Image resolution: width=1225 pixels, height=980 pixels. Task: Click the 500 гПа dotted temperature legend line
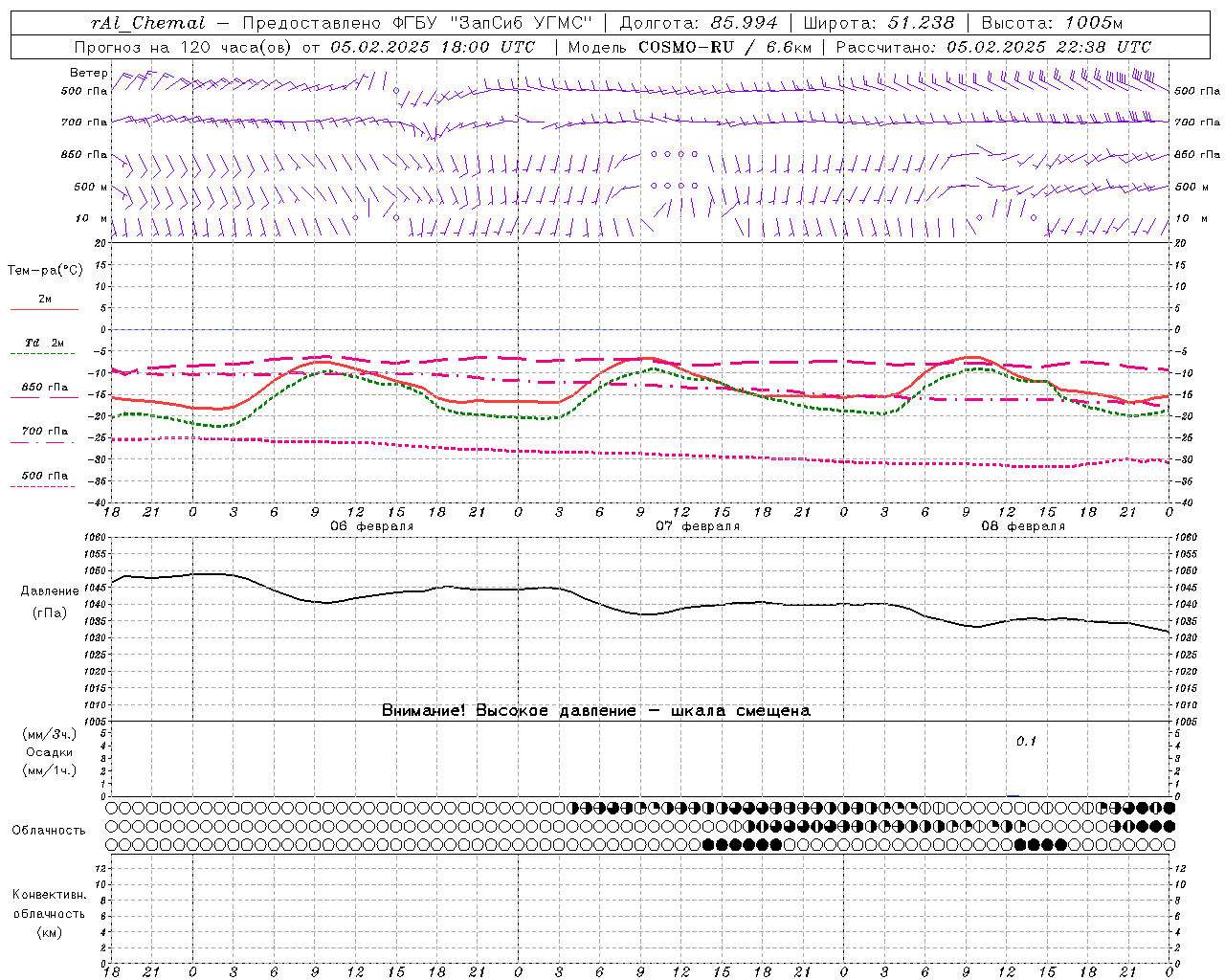point(42,486)
